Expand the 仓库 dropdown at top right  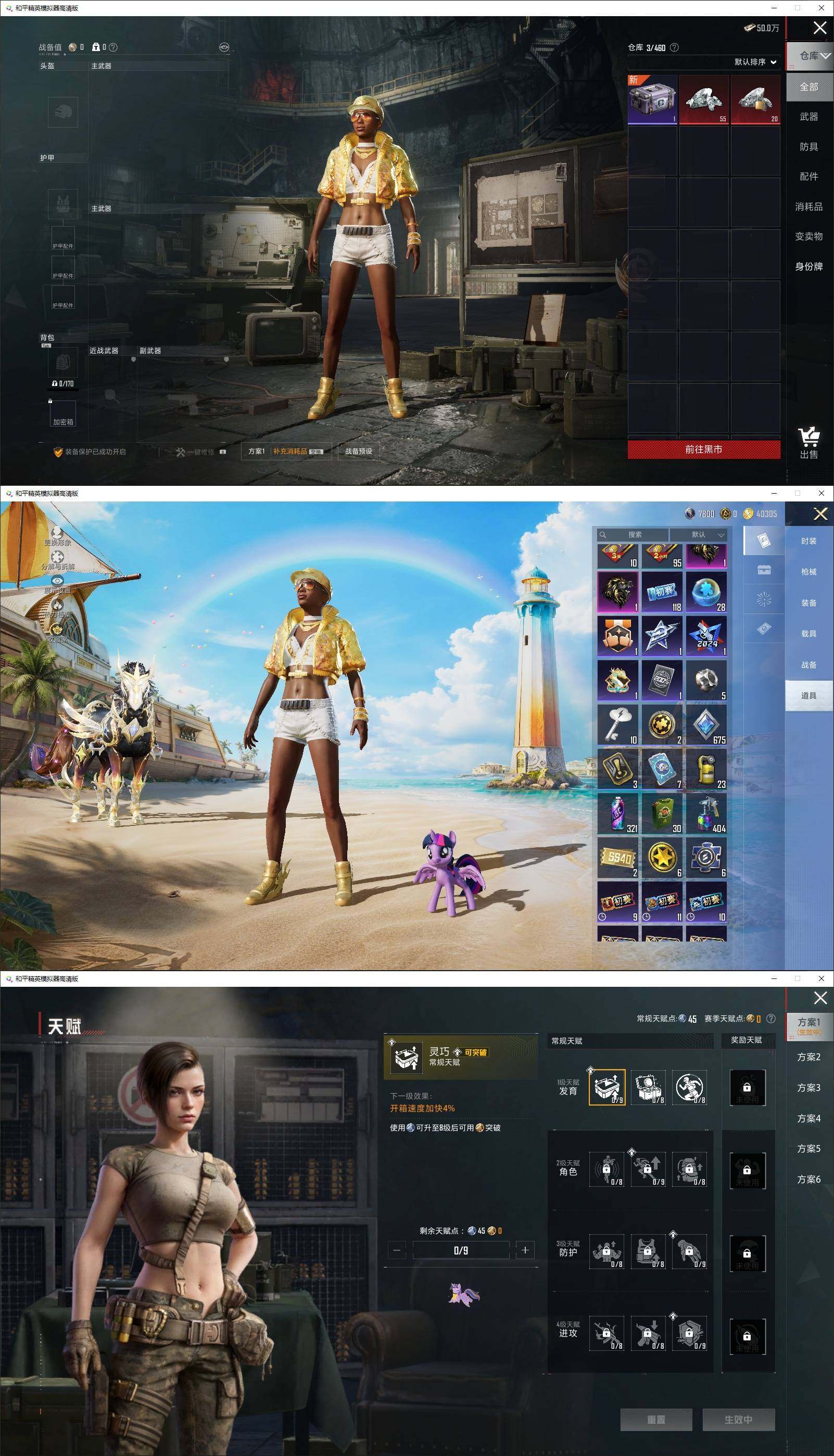coord(810,56)
